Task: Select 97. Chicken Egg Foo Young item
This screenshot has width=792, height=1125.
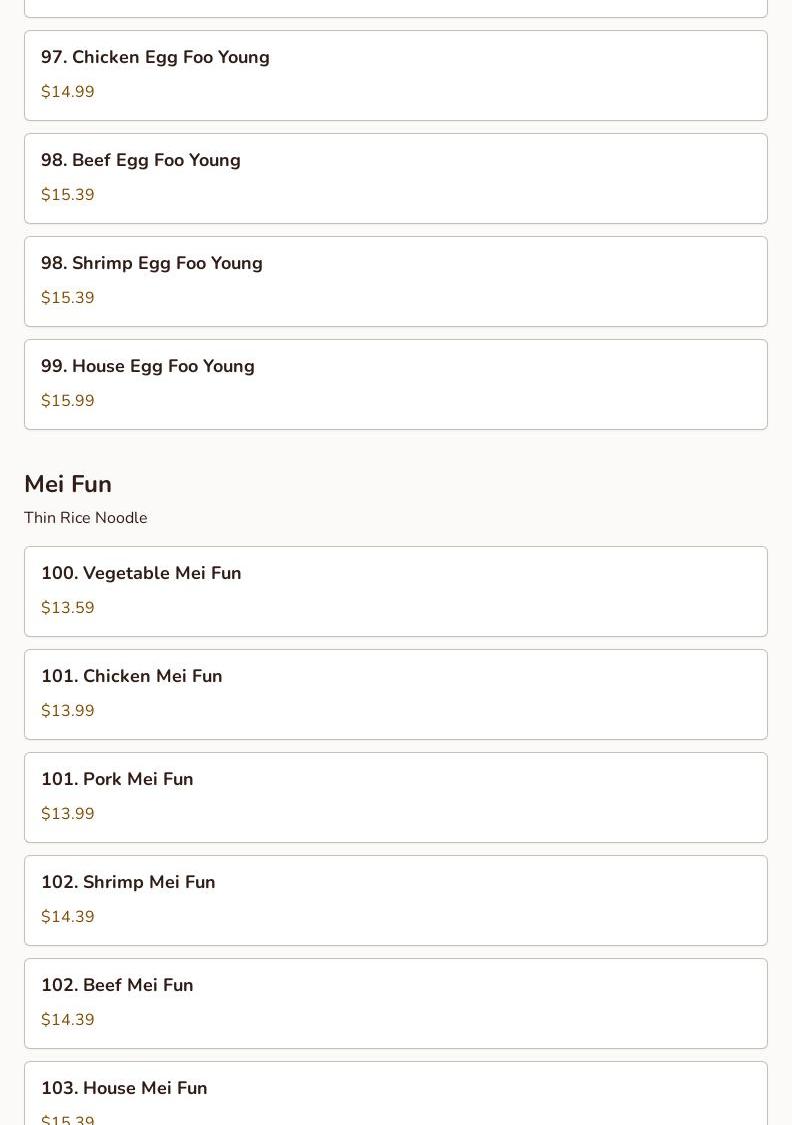Action: pos(396,75)
